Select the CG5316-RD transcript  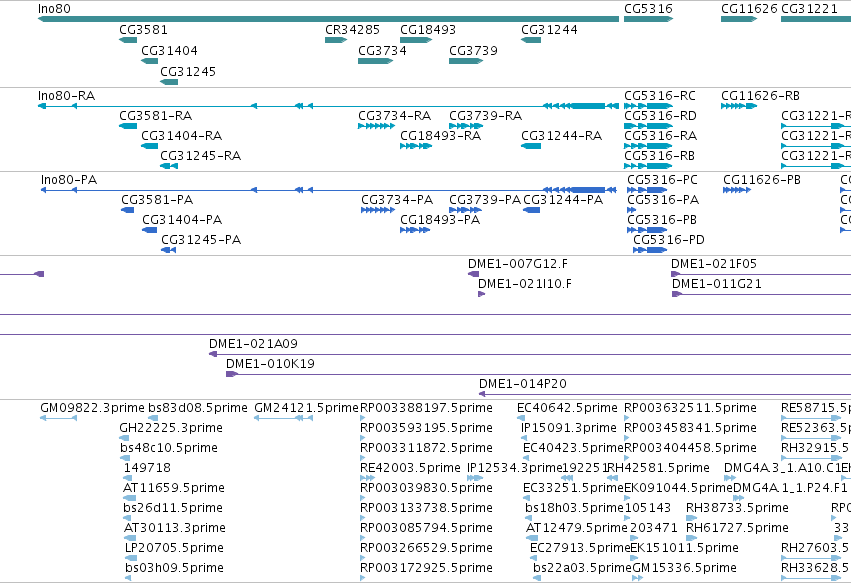coord(649,126)
